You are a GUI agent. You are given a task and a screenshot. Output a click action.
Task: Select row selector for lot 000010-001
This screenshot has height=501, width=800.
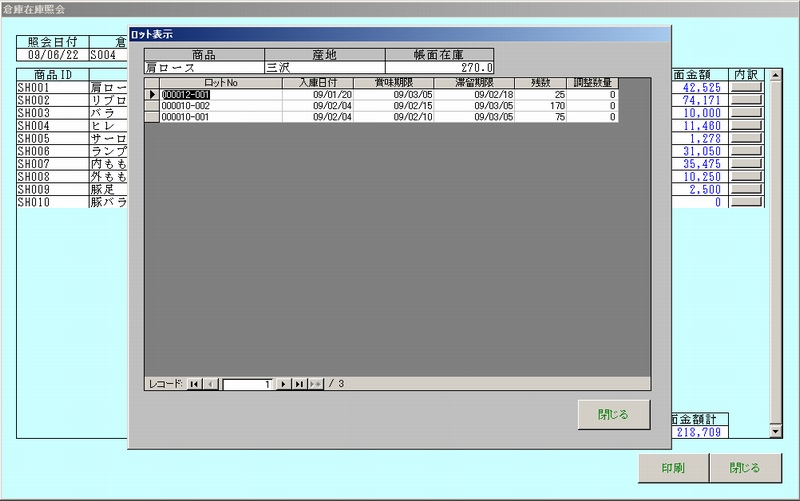click(152, 117)
